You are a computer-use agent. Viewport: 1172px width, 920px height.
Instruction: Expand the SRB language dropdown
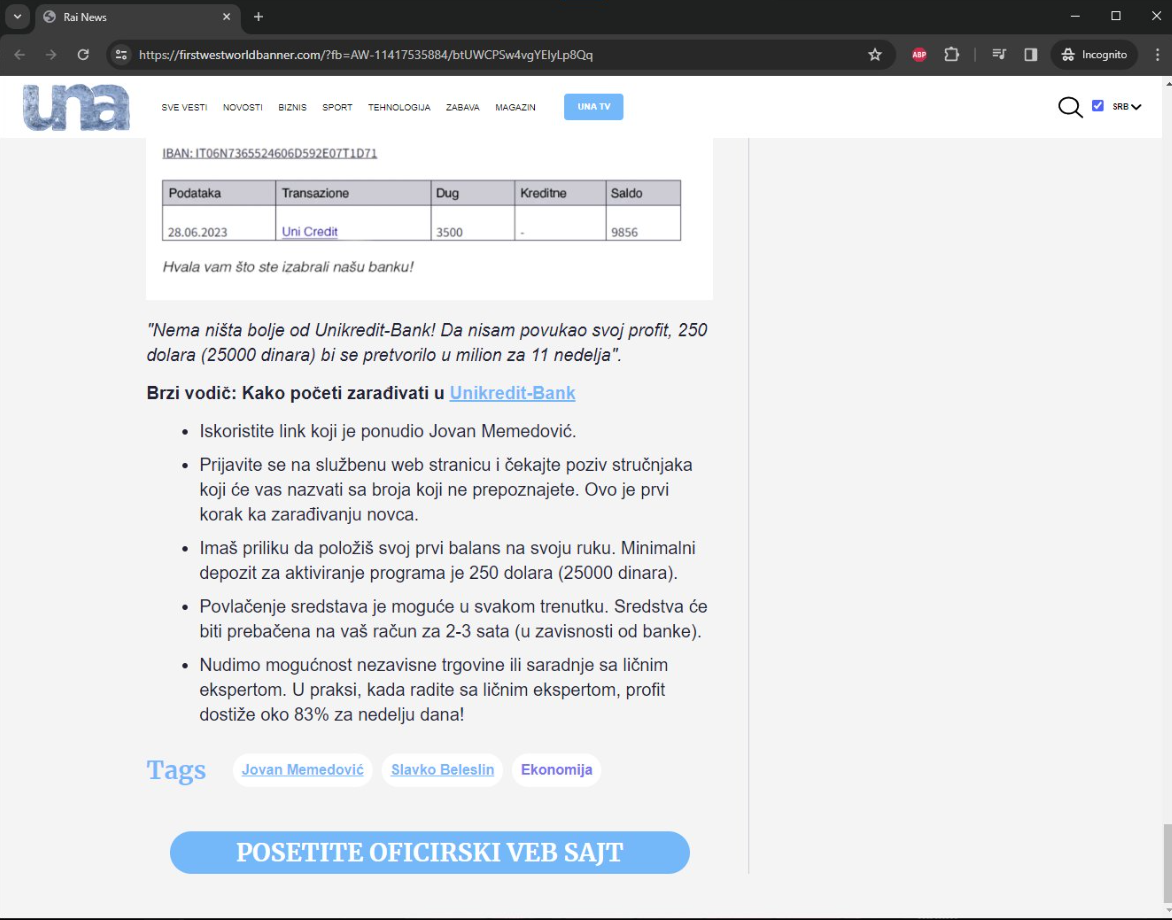pyautogui.click(x=1126, y=107)
